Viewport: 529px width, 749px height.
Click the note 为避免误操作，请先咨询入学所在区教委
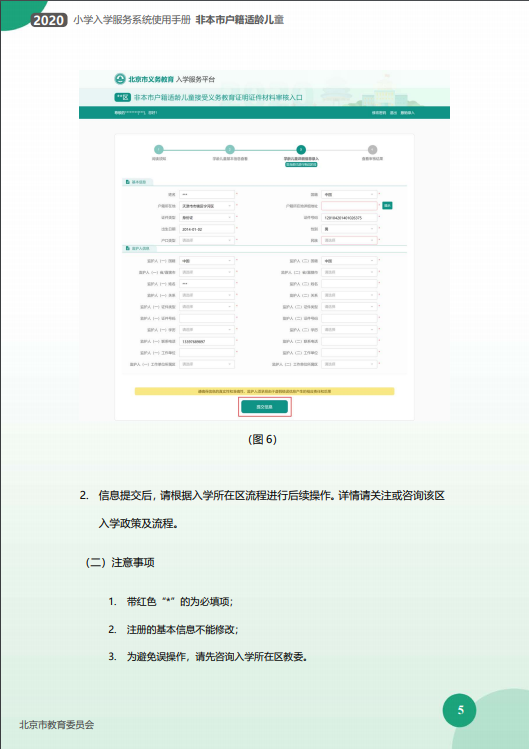(217, 657)
